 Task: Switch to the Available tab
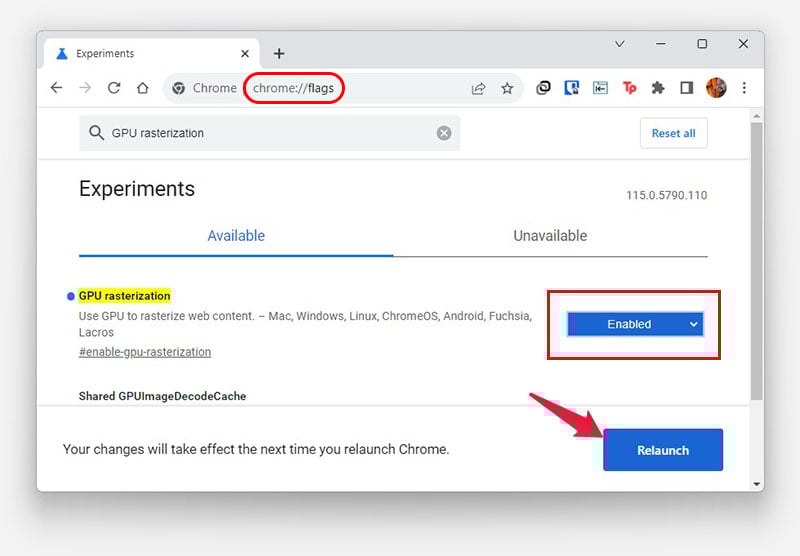tap(236, 236)
